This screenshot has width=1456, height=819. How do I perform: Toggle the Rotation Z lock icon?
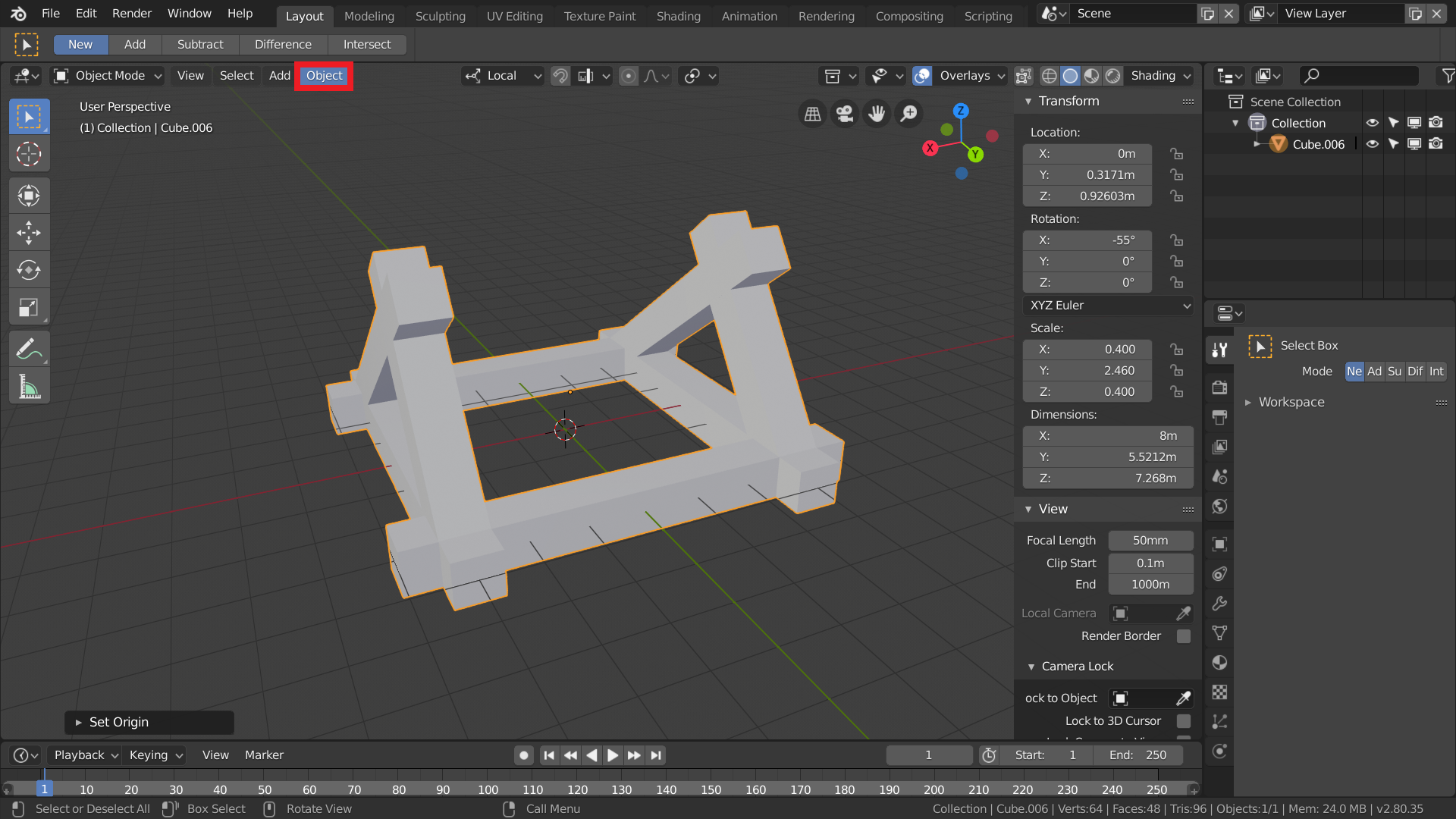[x=1176, y=283]
